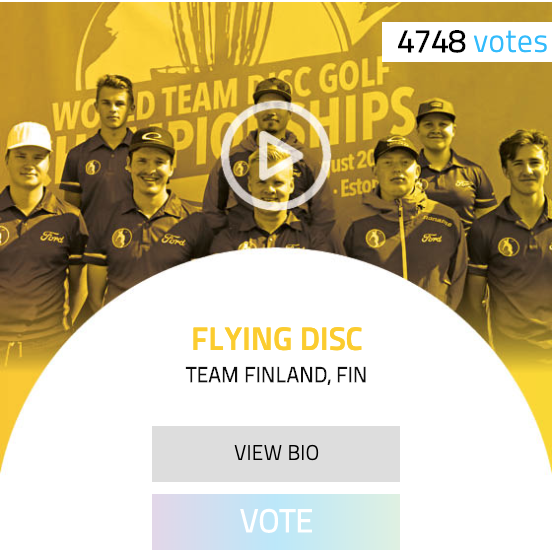Click the 4748 votes counter badge
The image size is (554, 554).
467,42
